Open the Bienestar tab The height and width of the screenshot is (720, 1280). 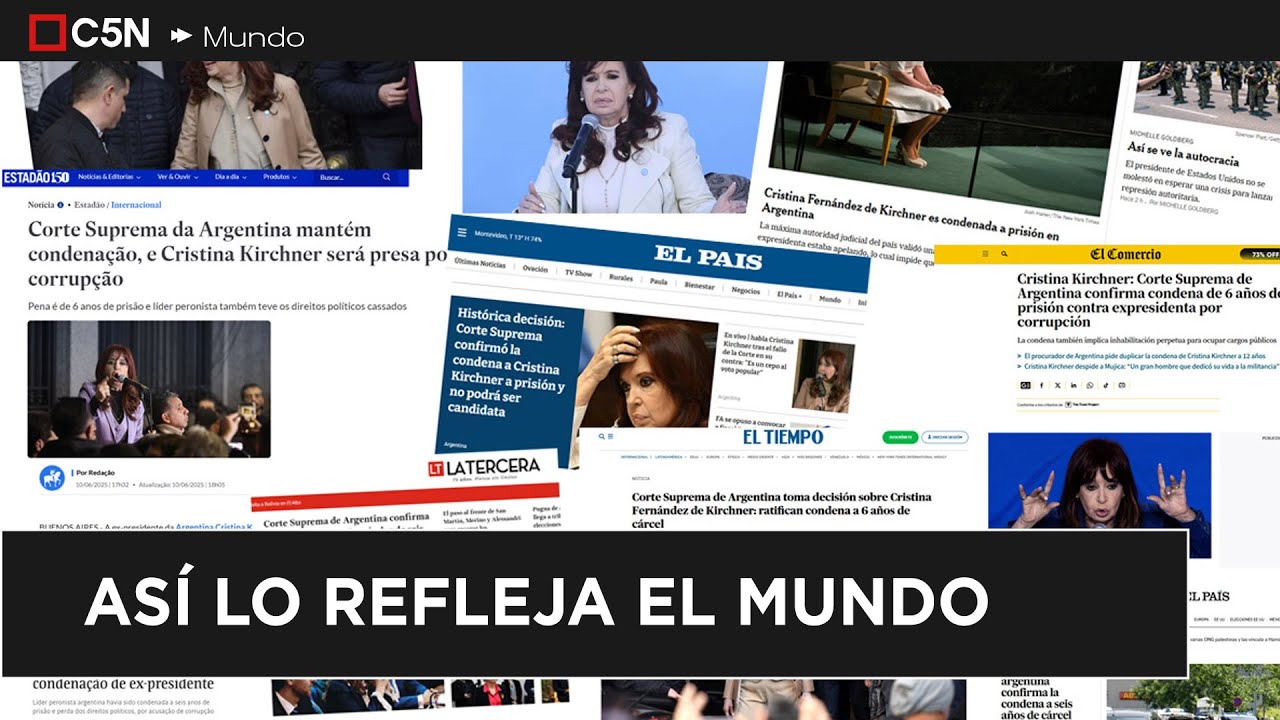click(x=699, y=286)
